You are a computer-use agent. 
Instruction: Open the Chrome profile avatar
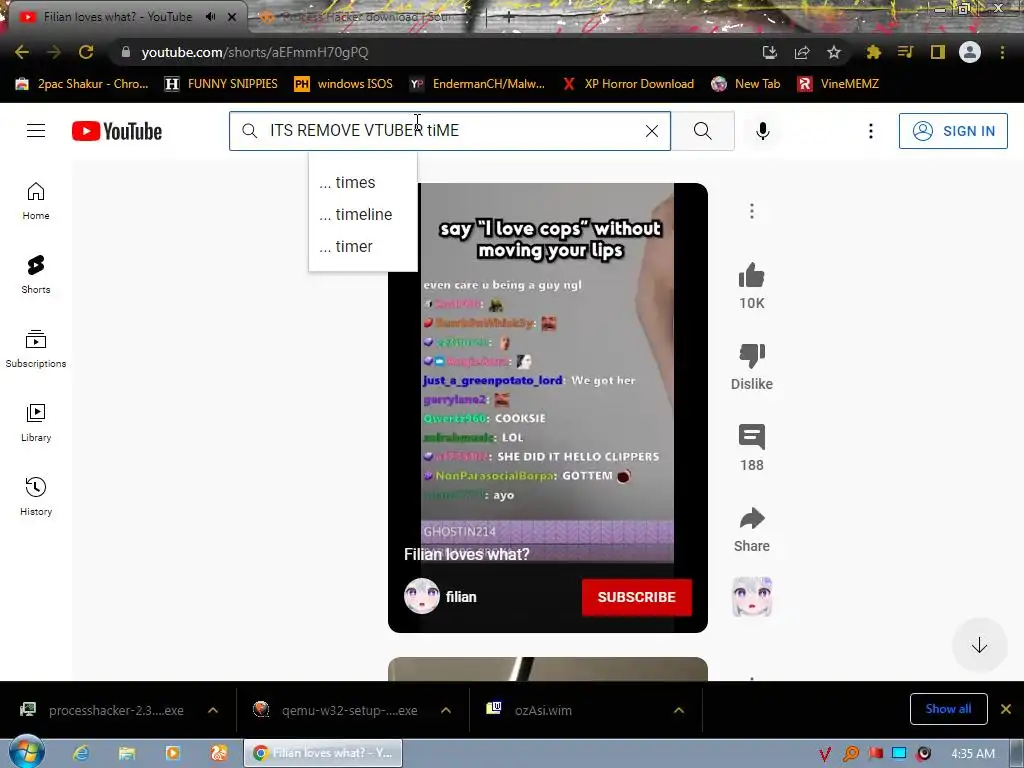pyautogui.click(x=970, y=52)
